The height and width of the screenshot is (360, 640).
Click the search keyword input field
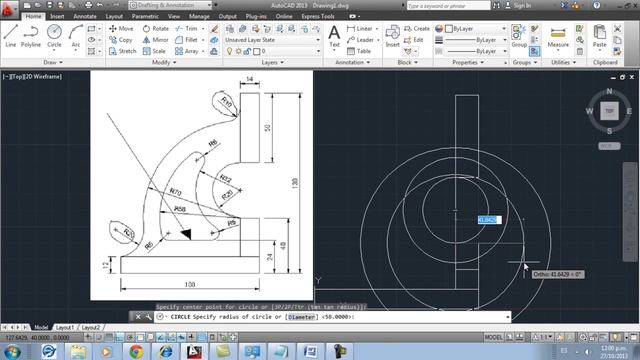448,6
